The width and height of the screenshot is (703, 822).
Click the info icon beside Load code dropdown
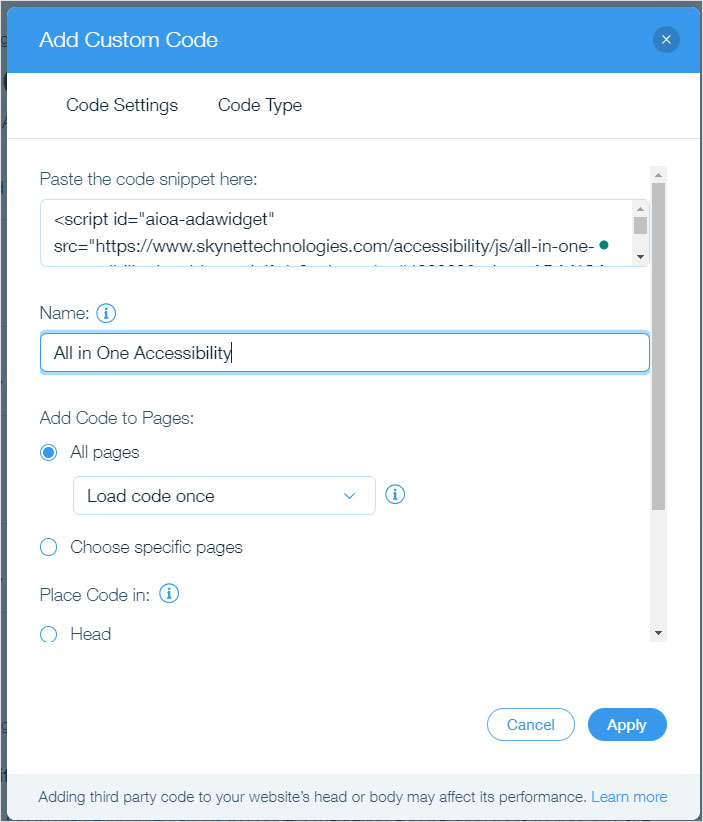(395, 495)
